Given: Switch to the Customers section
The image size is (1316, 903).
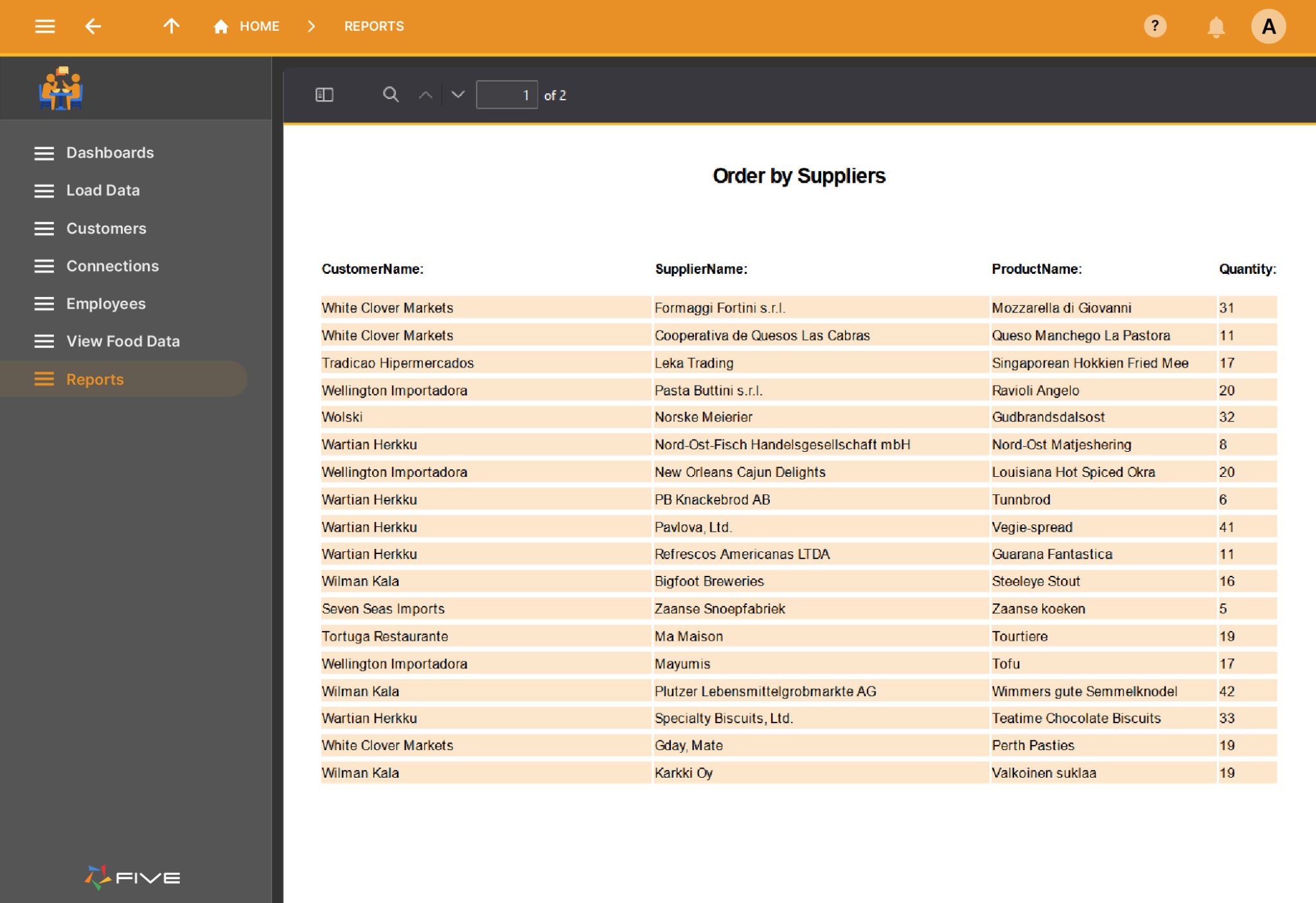Looking at the screenshot, I should pos(106,228).
